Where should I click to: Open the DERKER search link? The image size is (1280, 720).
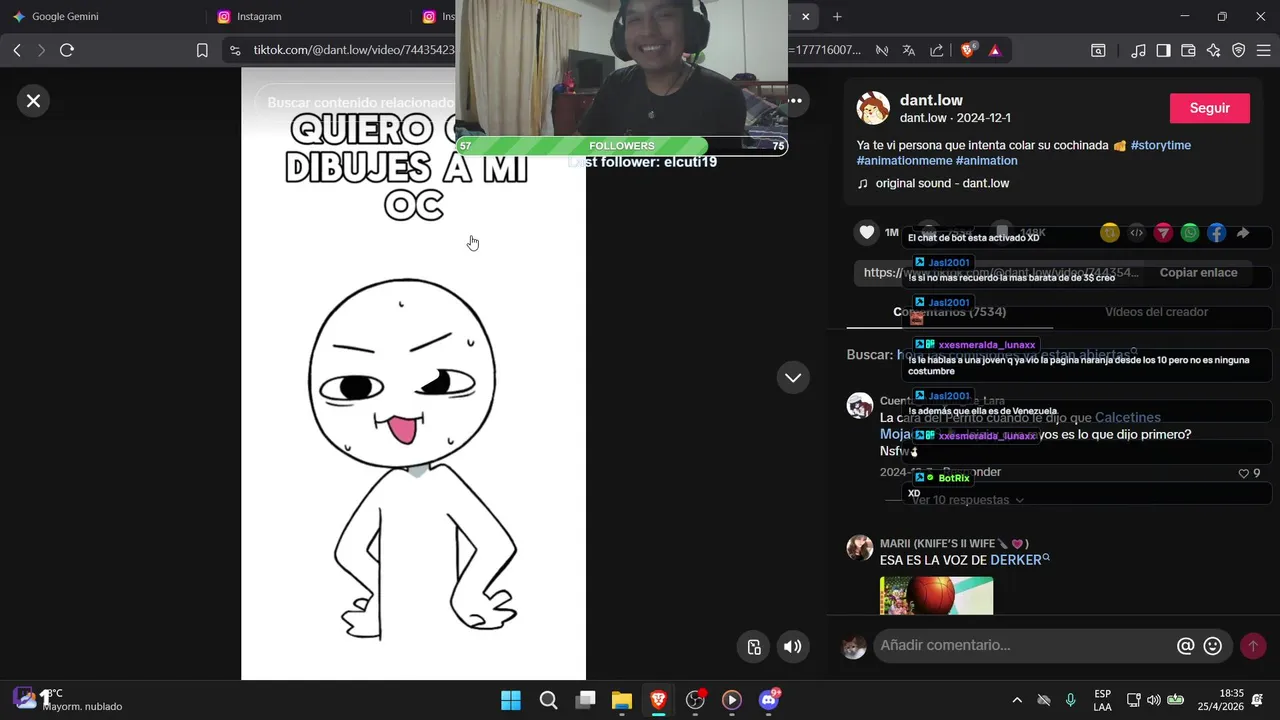point(1020,560)
